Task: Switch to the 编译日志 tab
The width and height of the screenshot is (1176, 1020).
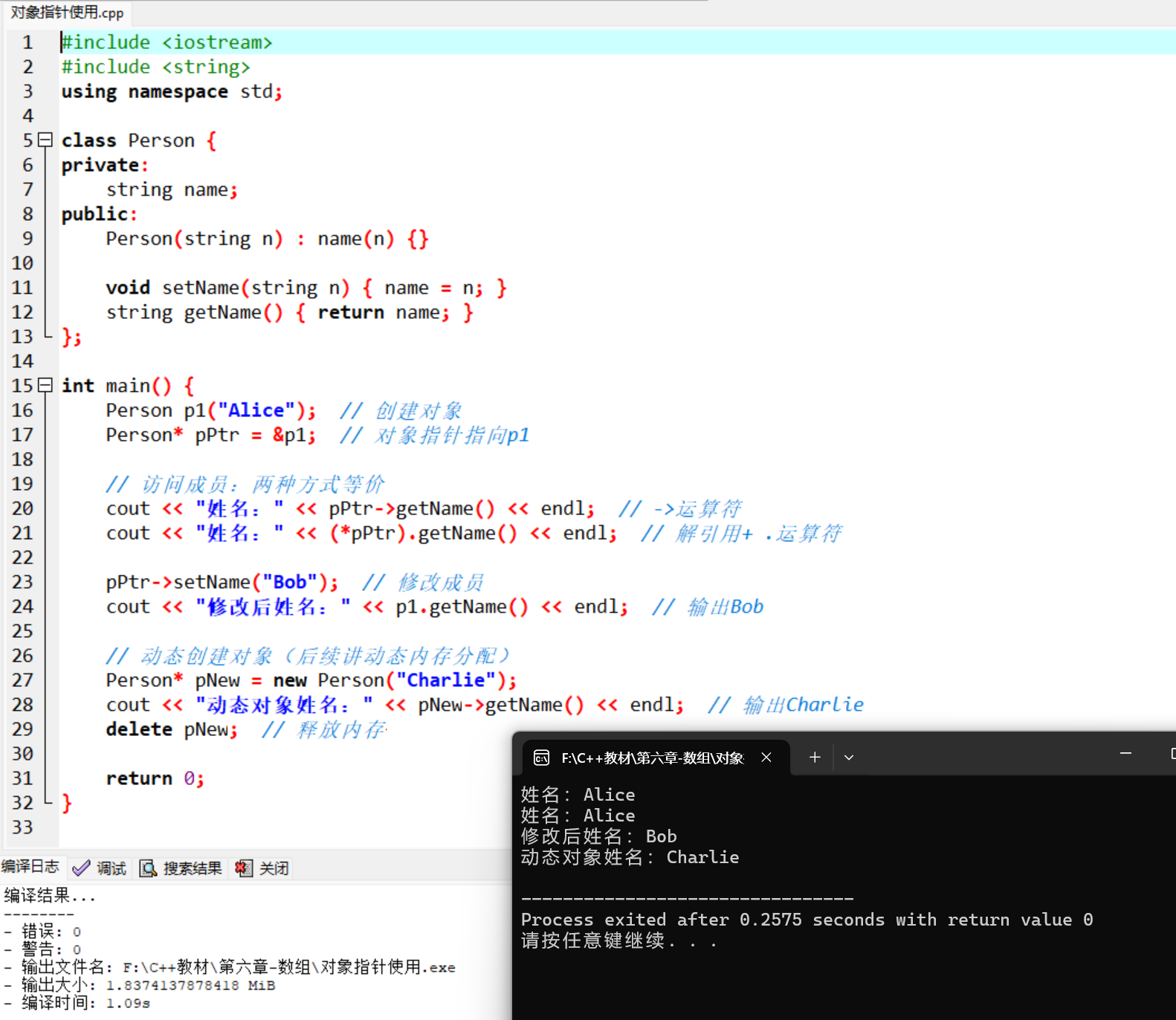Action: tap(30, 867)
